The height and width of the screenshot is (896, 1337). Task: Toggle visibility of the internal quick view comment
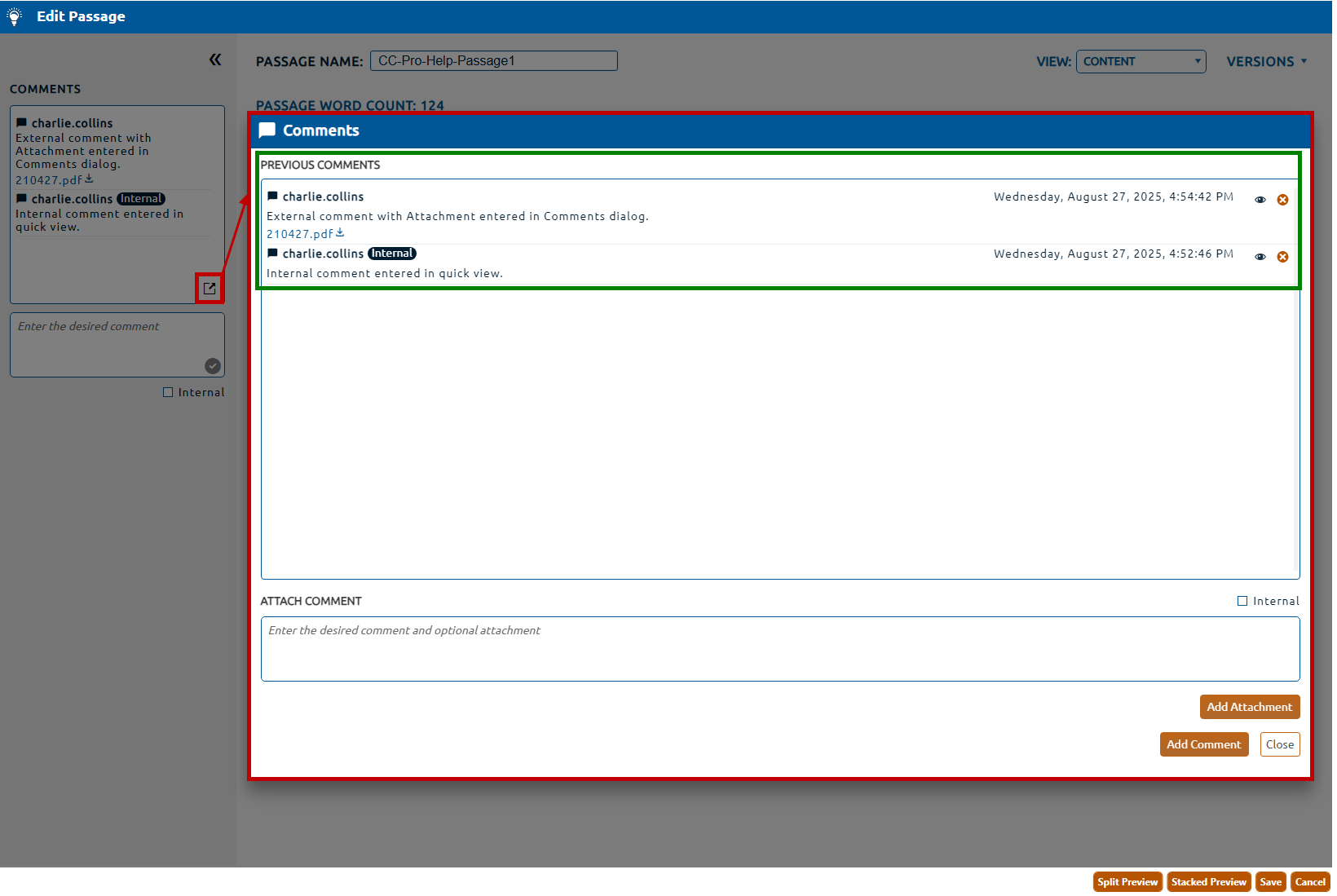(x=1260, y=257)
